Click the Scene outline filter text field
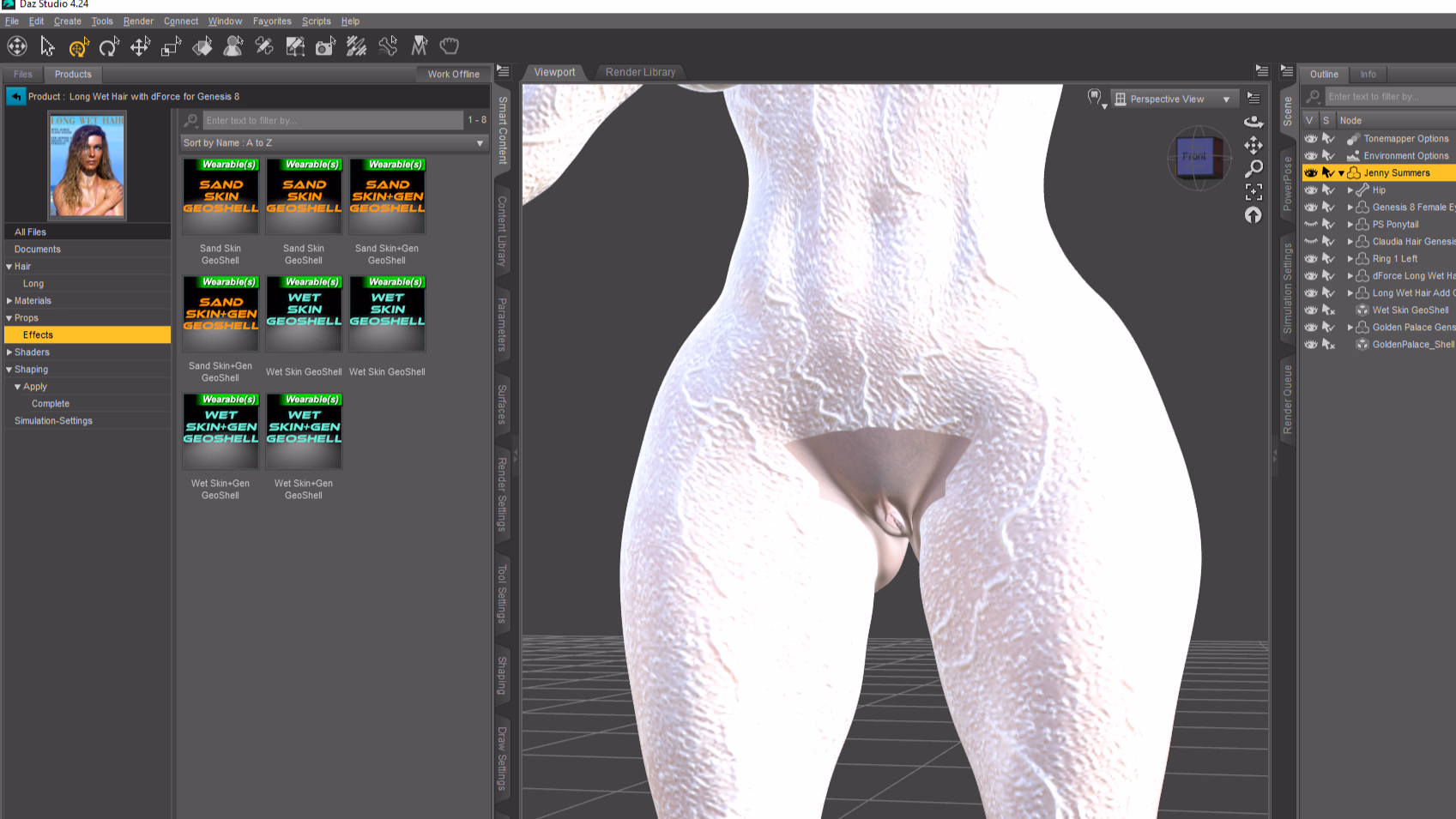 click(1386, 97)
